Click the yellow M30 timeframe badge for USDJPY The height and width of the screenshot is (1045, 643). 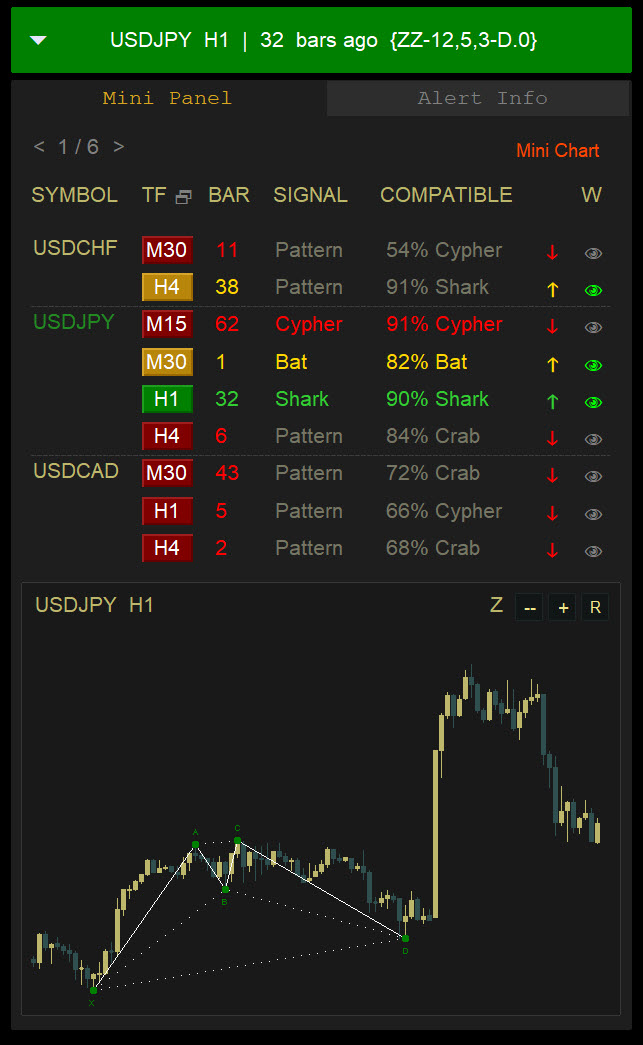click(x=167, y=362)
